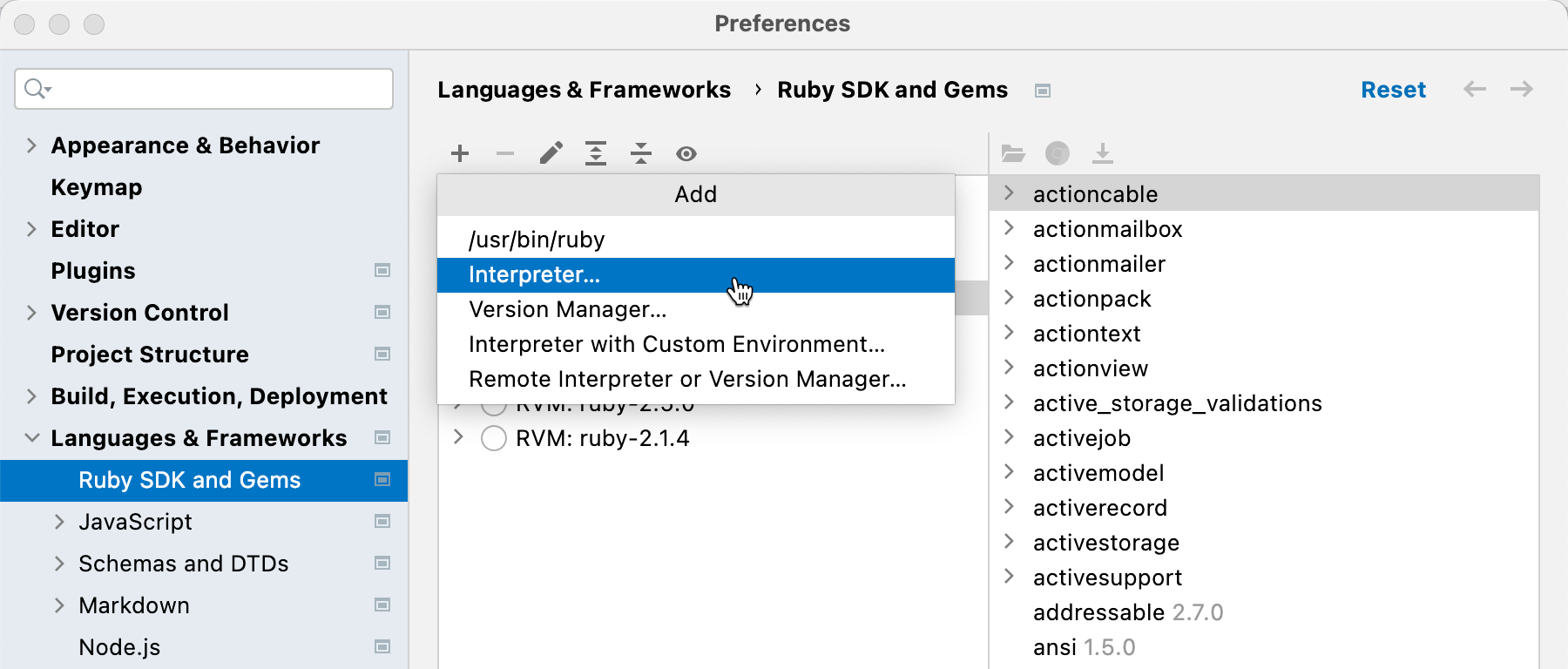Image resolution: width=1568 pixels, height=669 pixels.
Task: Click the Expand All toolbar icon
Action: tap(596, 154)
